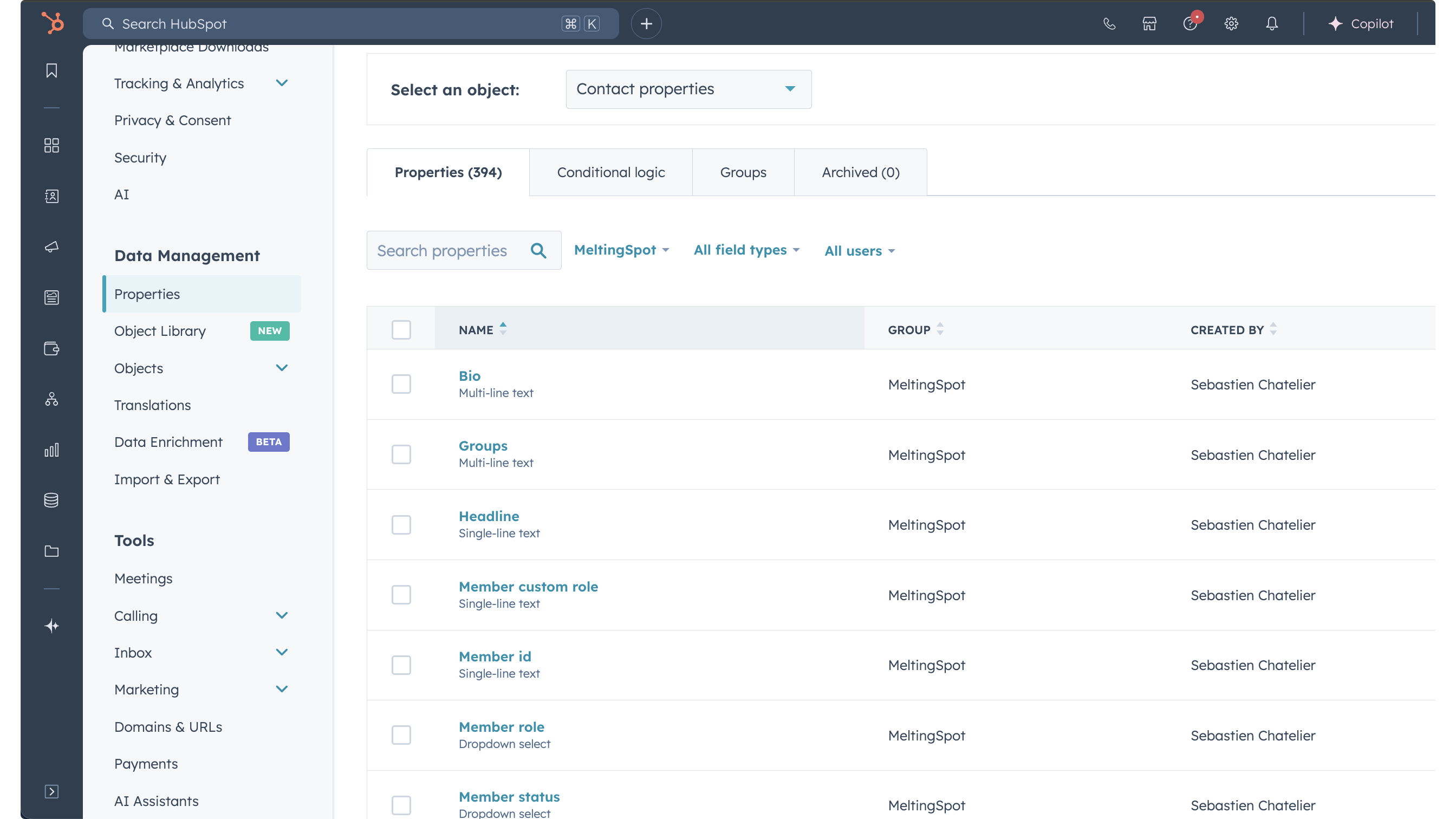Click the HubSpot sprocket logo
Viewport: 1456px width, 819px height.
tap(53, 23)
